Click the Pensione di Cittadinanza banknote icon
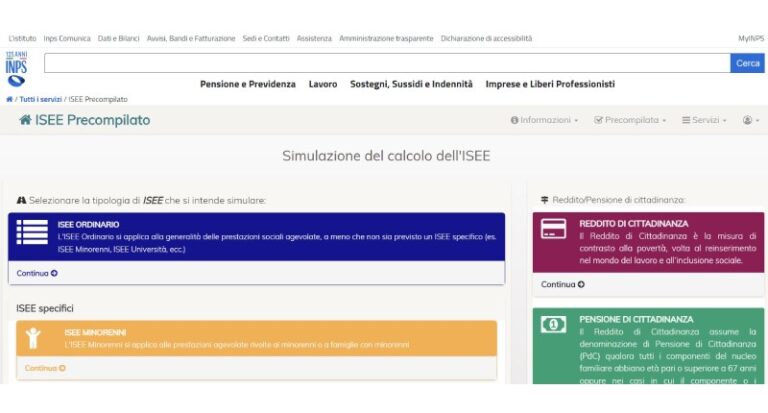 (553, 324)
